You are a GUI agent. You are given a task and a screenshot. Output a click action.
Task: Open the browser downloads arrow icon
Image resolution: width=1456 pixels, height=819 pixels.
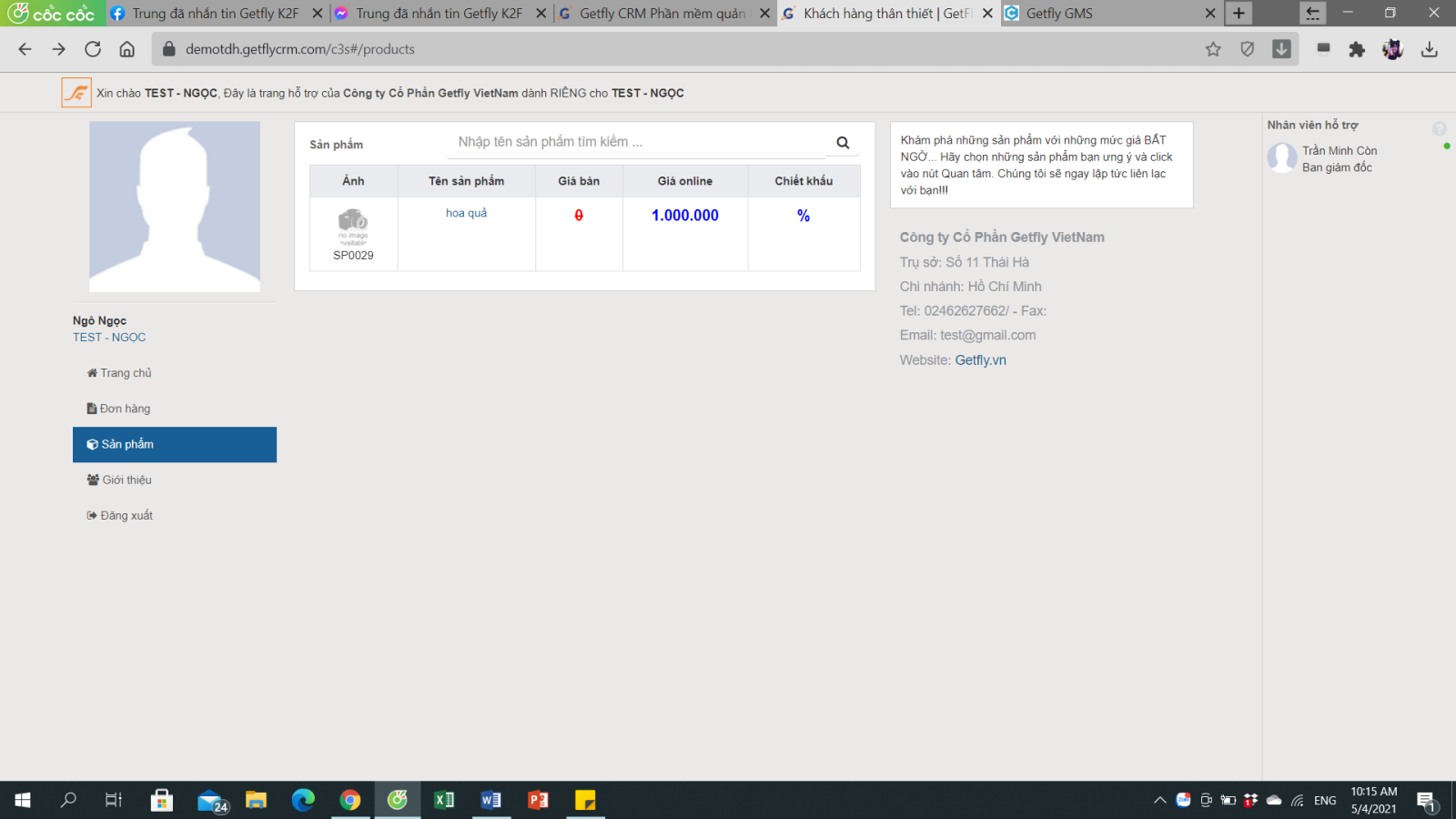click(1430, 49)
